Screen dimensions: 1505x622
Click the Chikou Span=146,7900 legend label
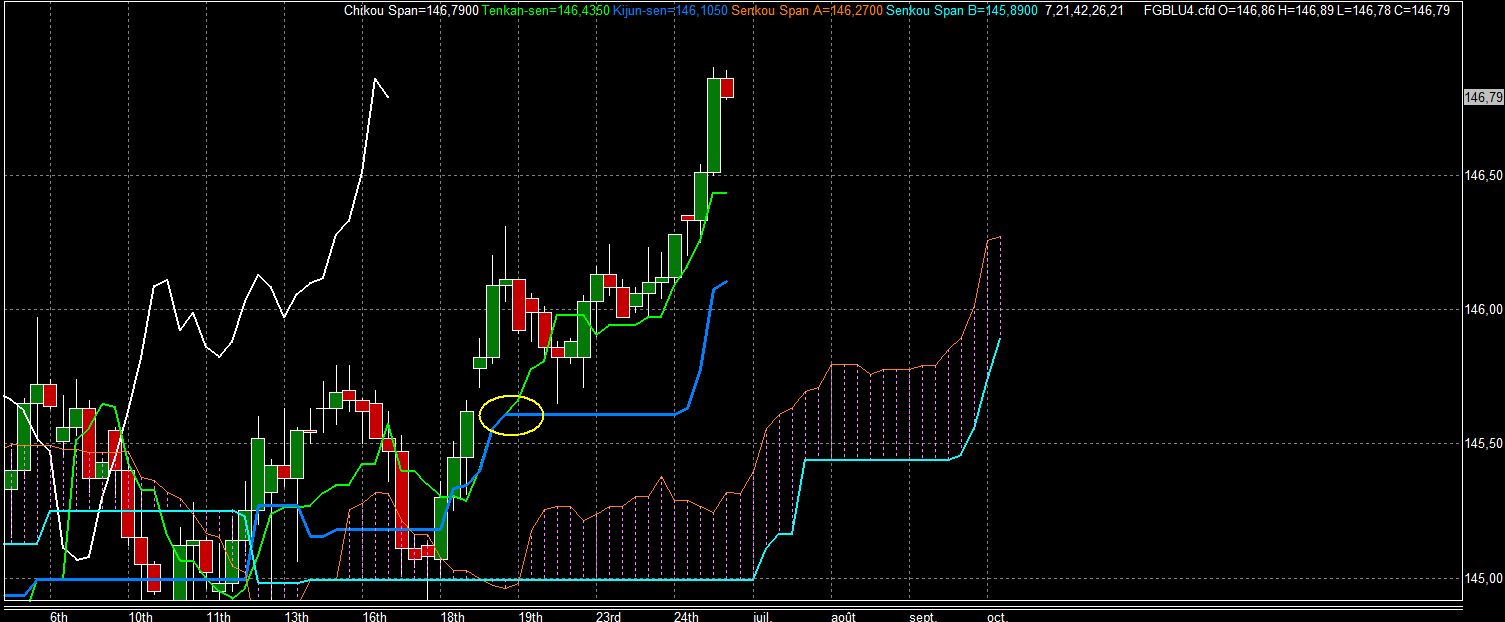(411, 10)
